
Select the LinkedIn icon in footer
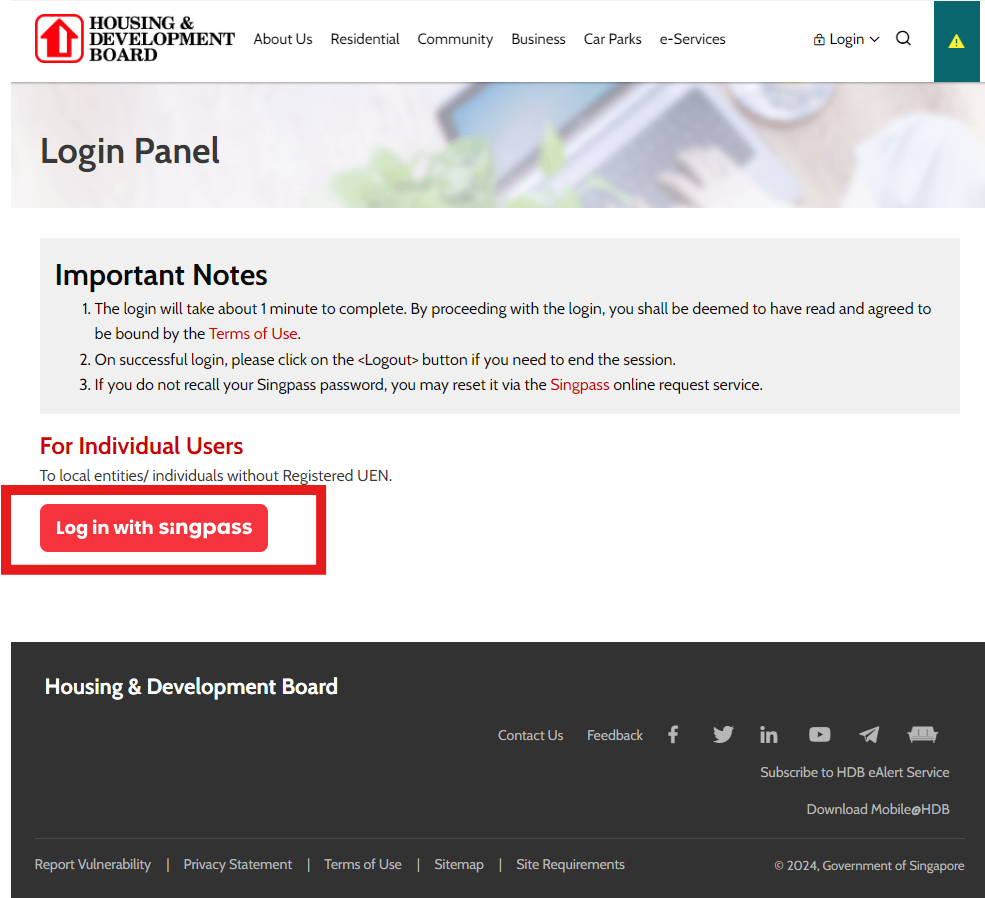pyautogui.click(x=768, y=734)
